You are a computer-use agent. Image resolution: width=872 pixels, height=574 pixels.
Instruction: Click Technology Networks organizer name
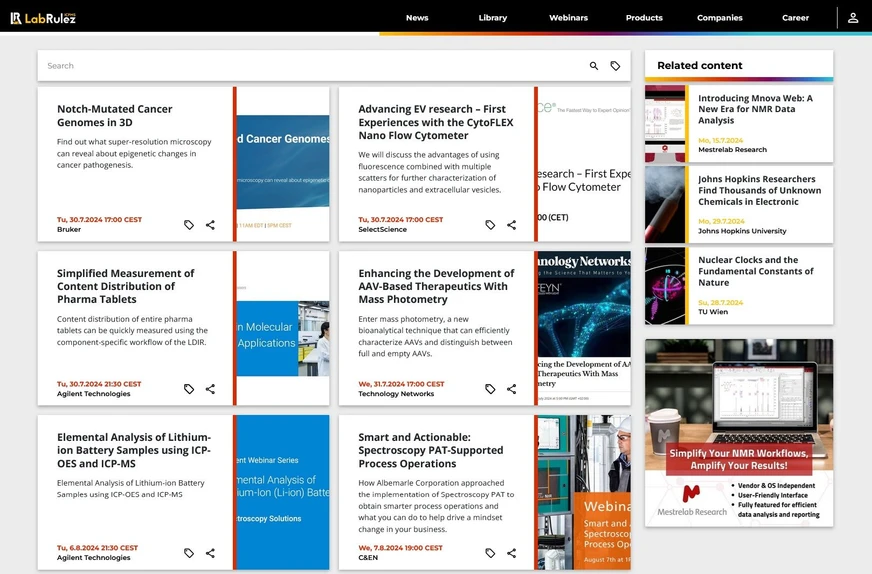coord(396,394)
